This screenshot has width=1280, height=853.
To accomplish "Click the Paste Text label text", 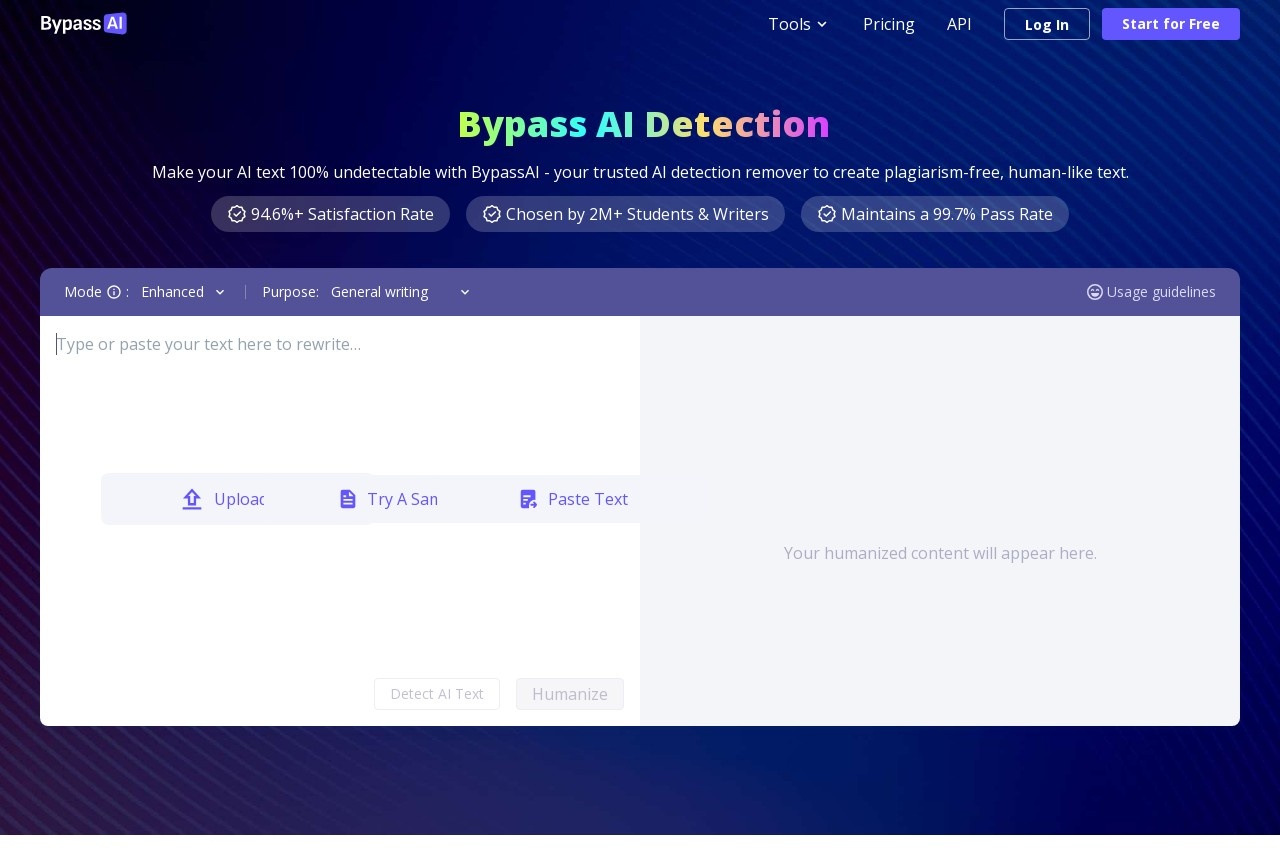I will tap(588, 499).
